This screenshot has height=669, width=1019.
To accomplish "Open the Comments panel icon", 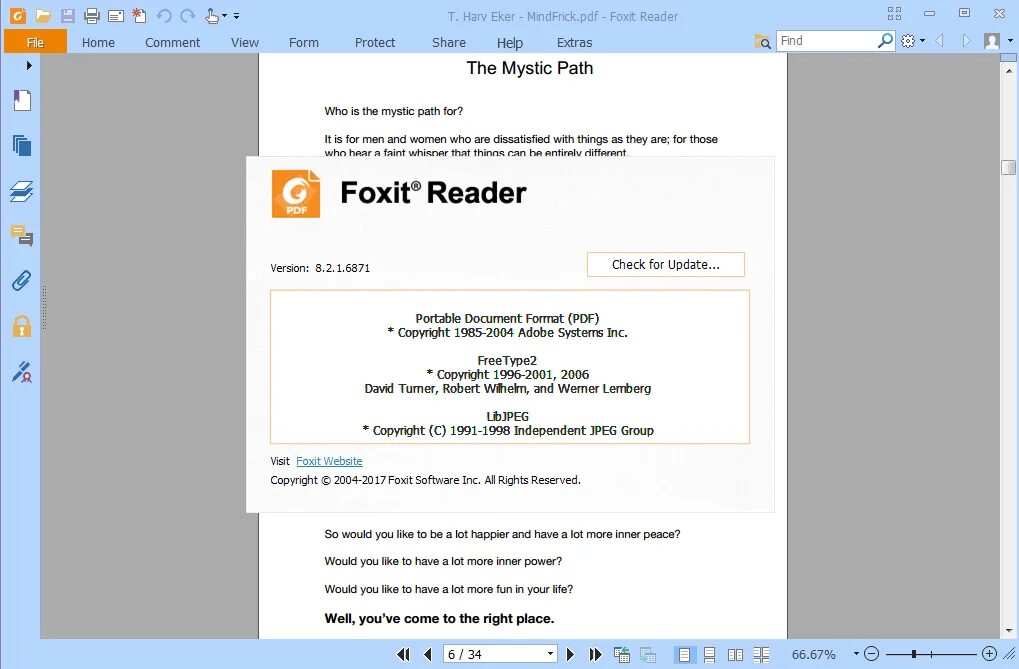I will (x=22, y=235).
